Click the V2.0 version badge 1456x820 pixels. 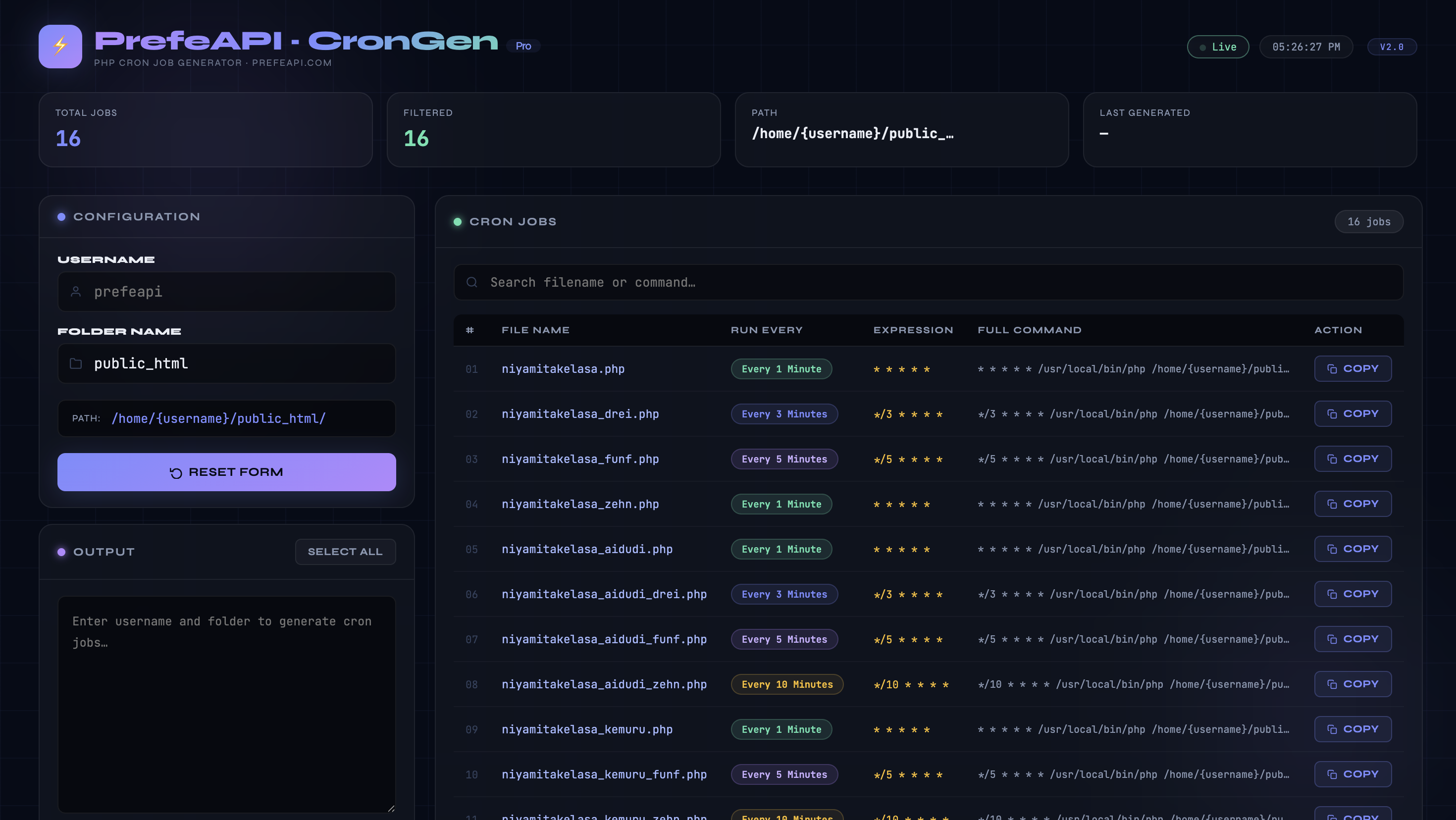[1392, 47]
